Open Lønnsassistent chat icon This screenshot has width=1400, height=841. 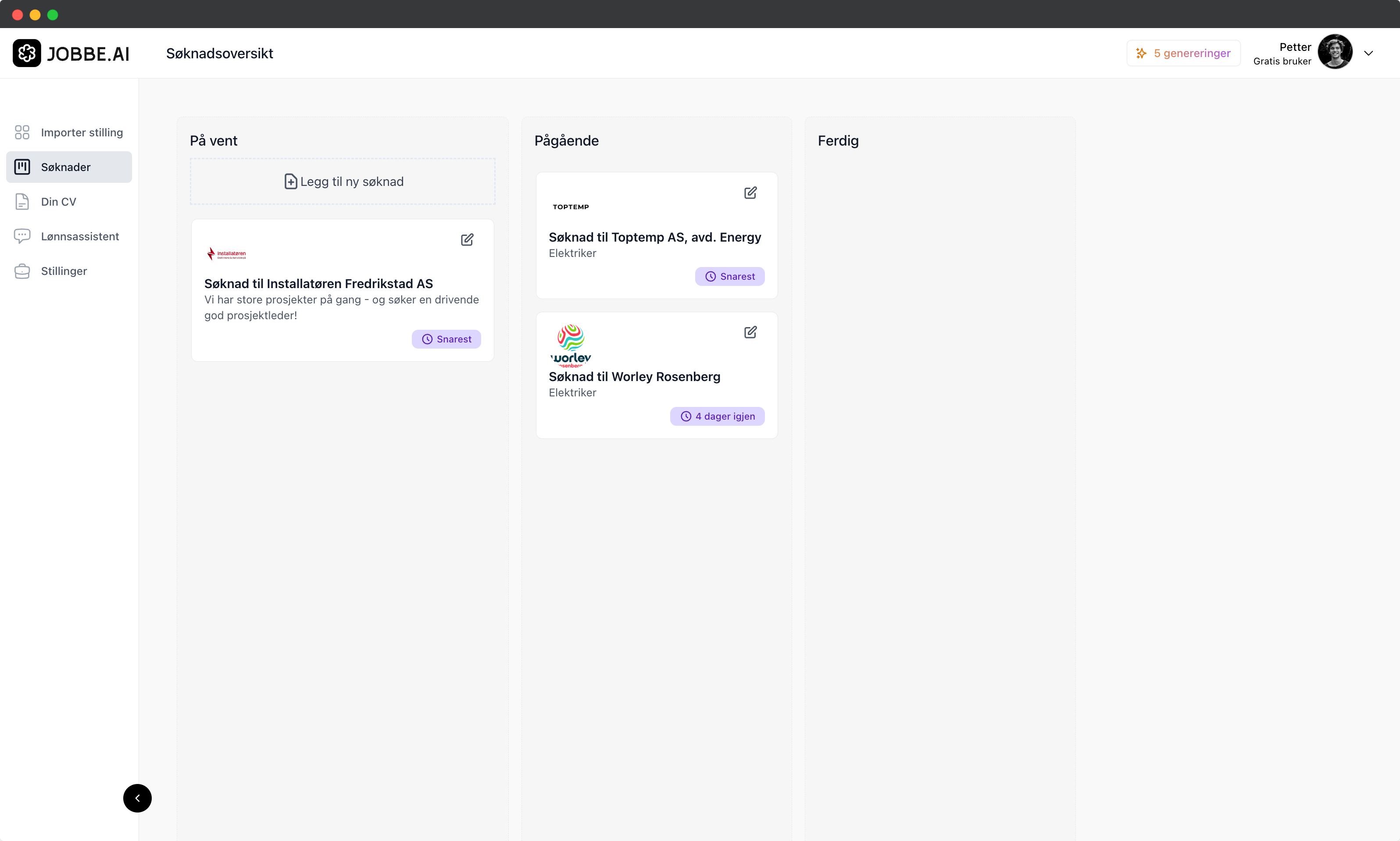pos(22,236)
